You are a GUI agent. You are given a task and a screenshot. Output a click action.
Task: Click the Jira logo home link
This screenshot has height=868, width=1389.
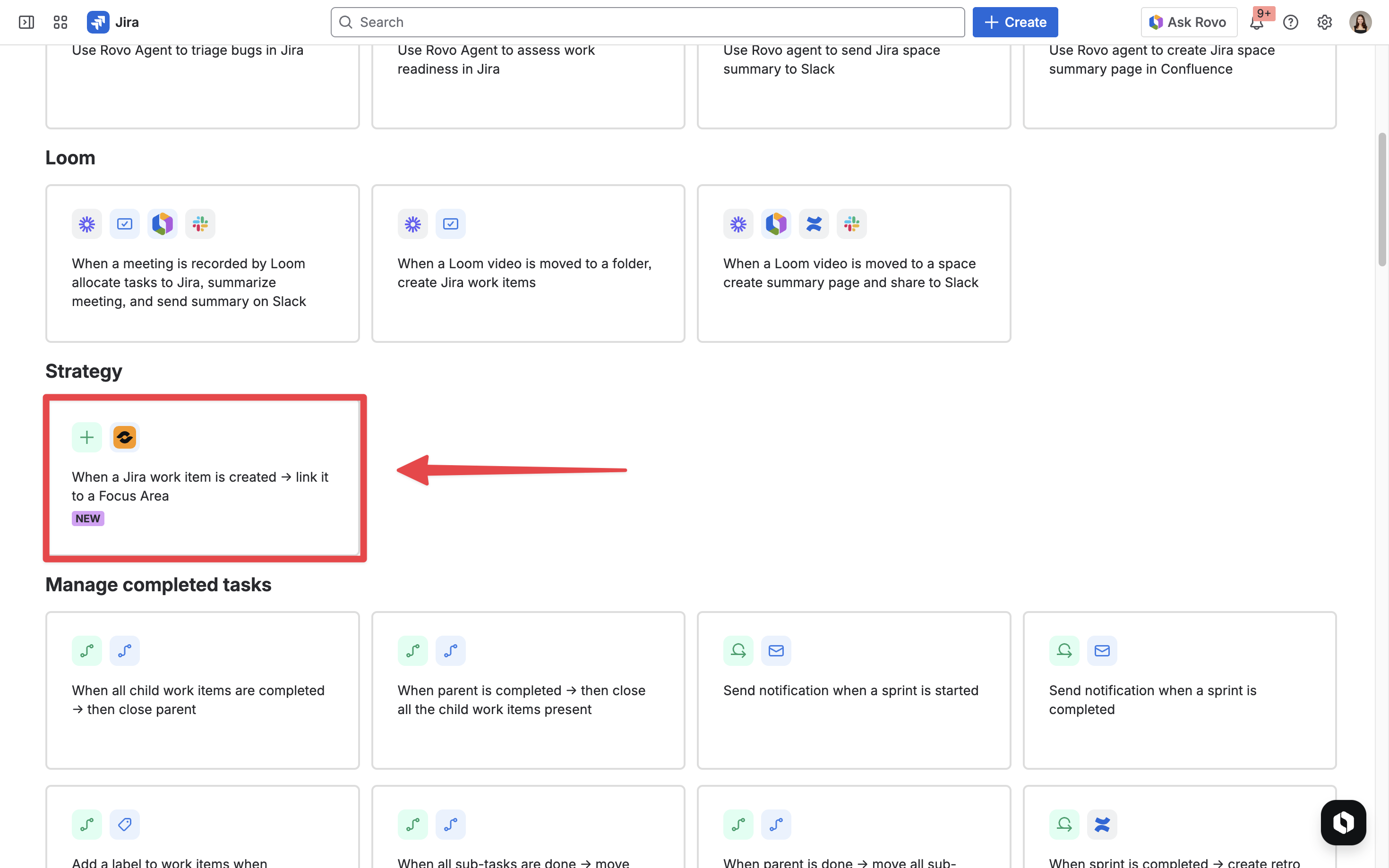pyautogui.click(x=113, y=22)
